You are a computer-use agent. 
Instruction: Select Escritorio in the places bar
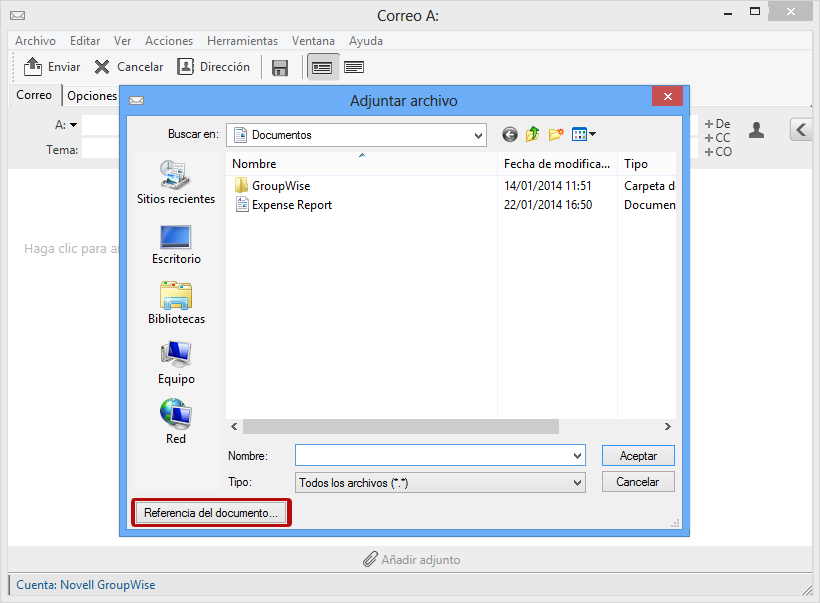[x=176, y=244]
